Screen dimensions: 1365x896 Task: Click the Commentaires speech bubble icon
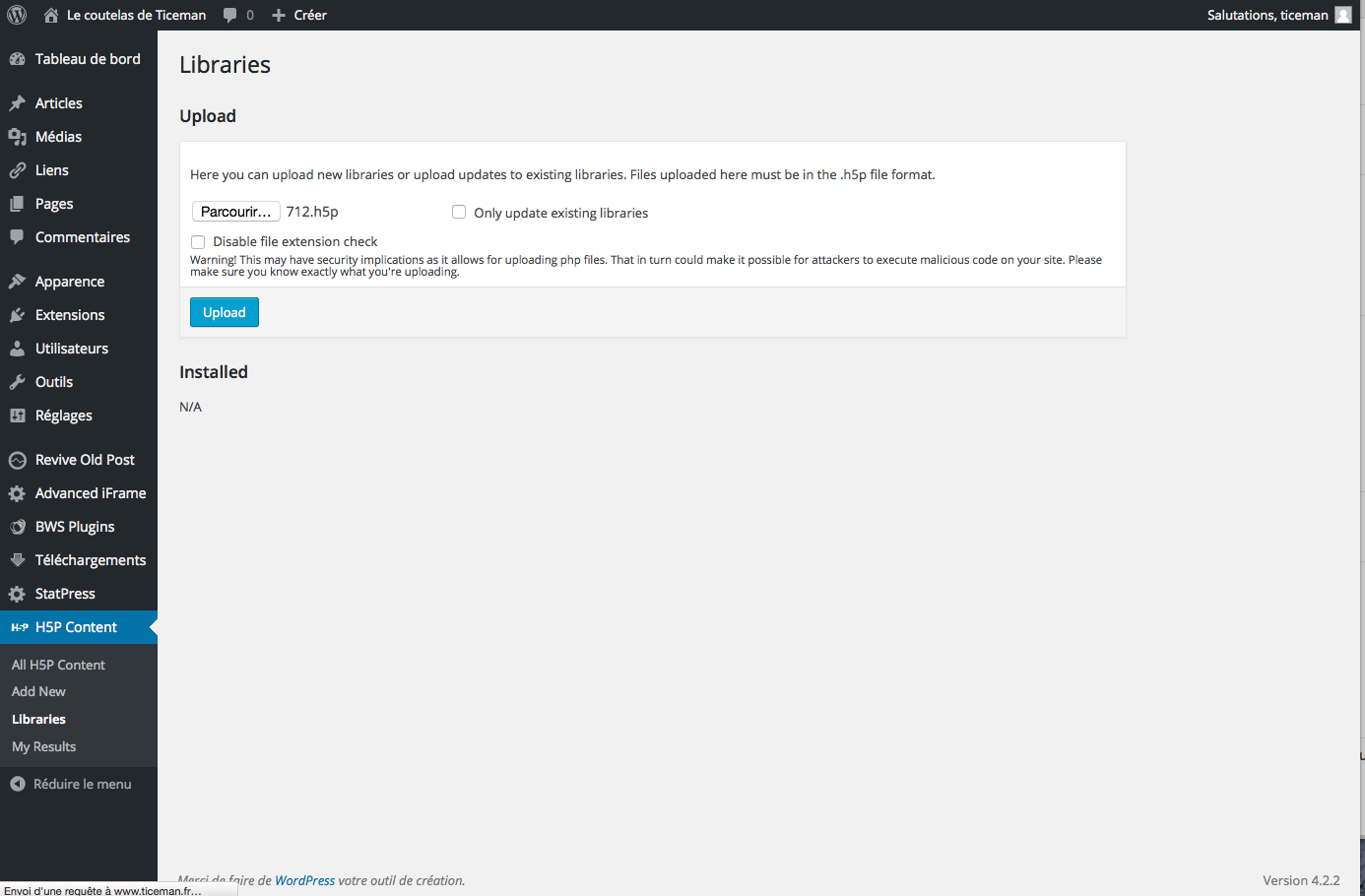(x=17, y=237)
